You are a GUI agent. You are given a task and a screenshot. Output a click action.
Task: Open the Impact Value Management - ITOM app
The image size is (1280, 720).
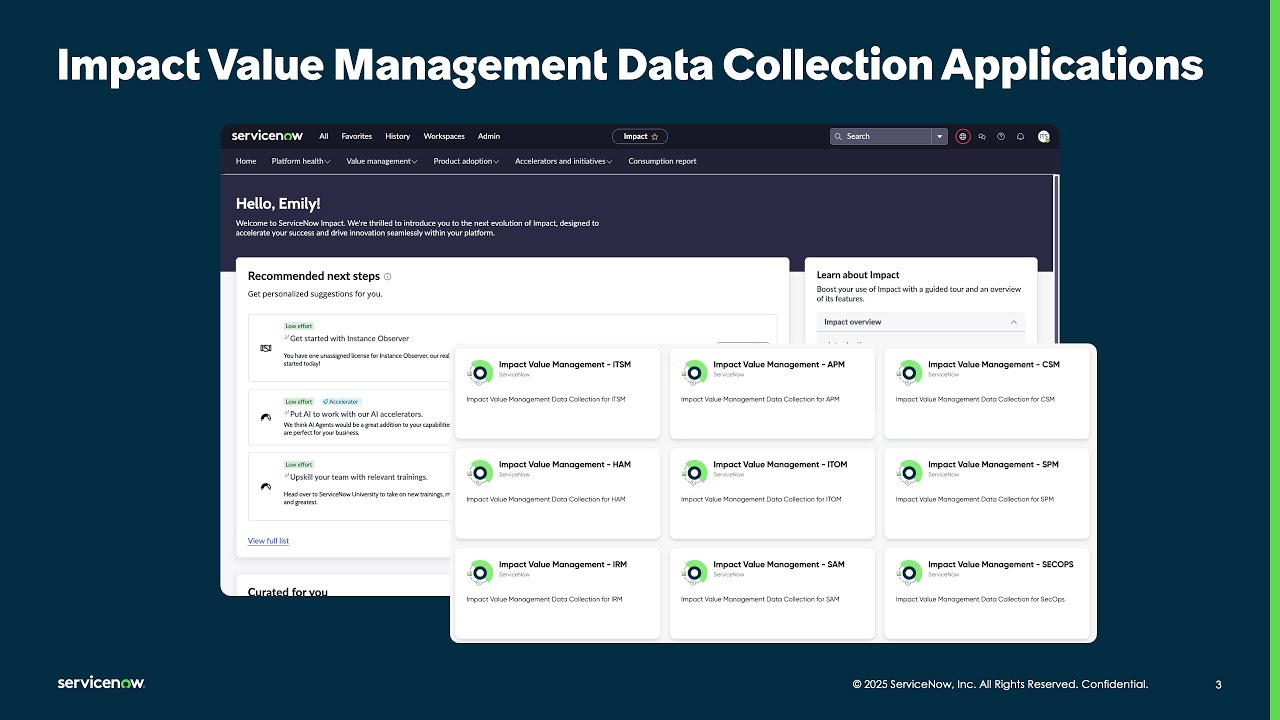[x=772, y=492]
